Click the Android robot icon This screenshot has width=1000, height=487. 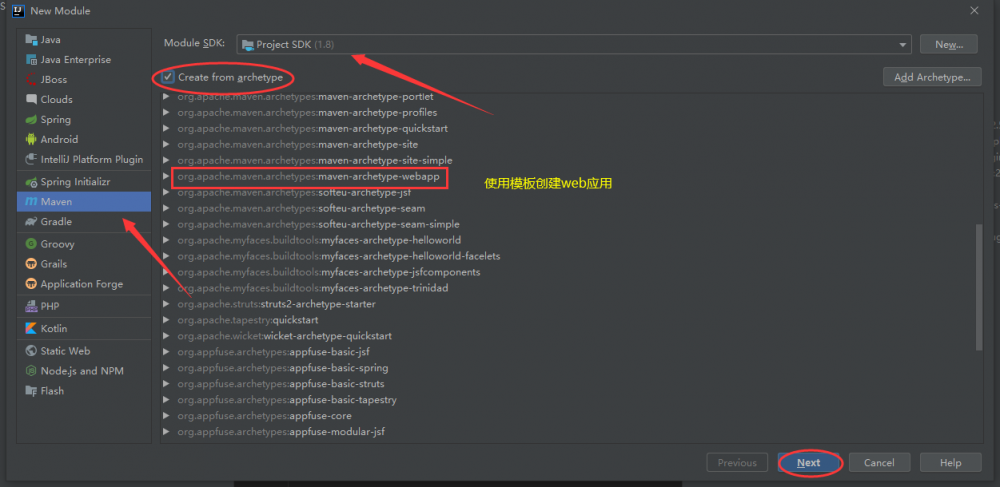31,139
